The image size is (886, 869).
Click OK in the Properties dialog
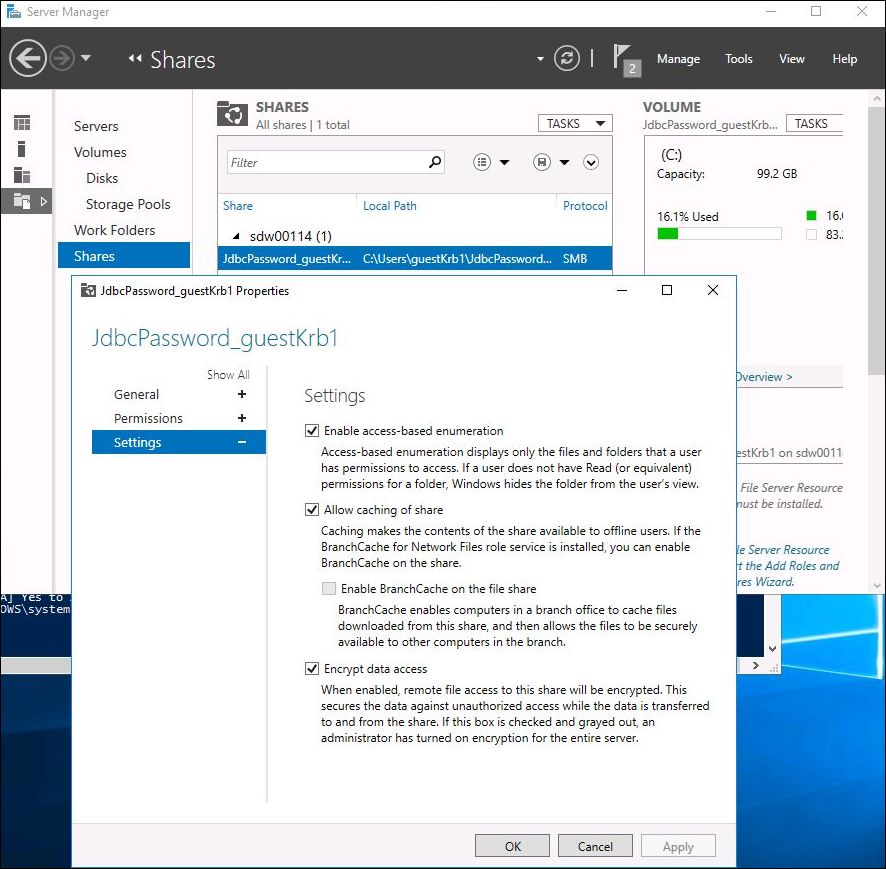[513, 846]
